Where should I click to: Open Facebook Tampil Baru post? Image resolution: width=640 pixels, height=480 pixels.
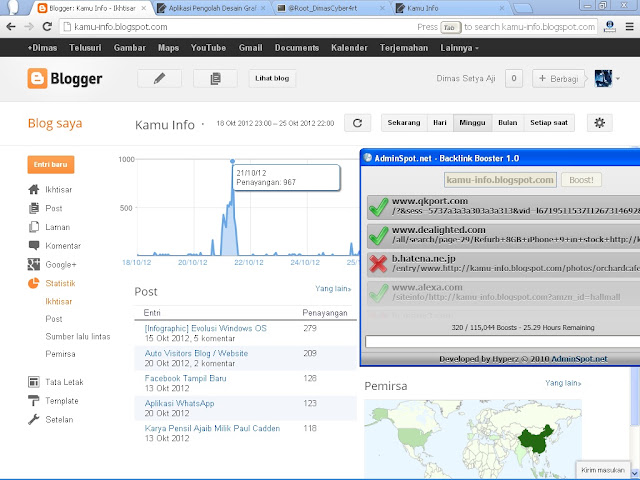(185, 378)
